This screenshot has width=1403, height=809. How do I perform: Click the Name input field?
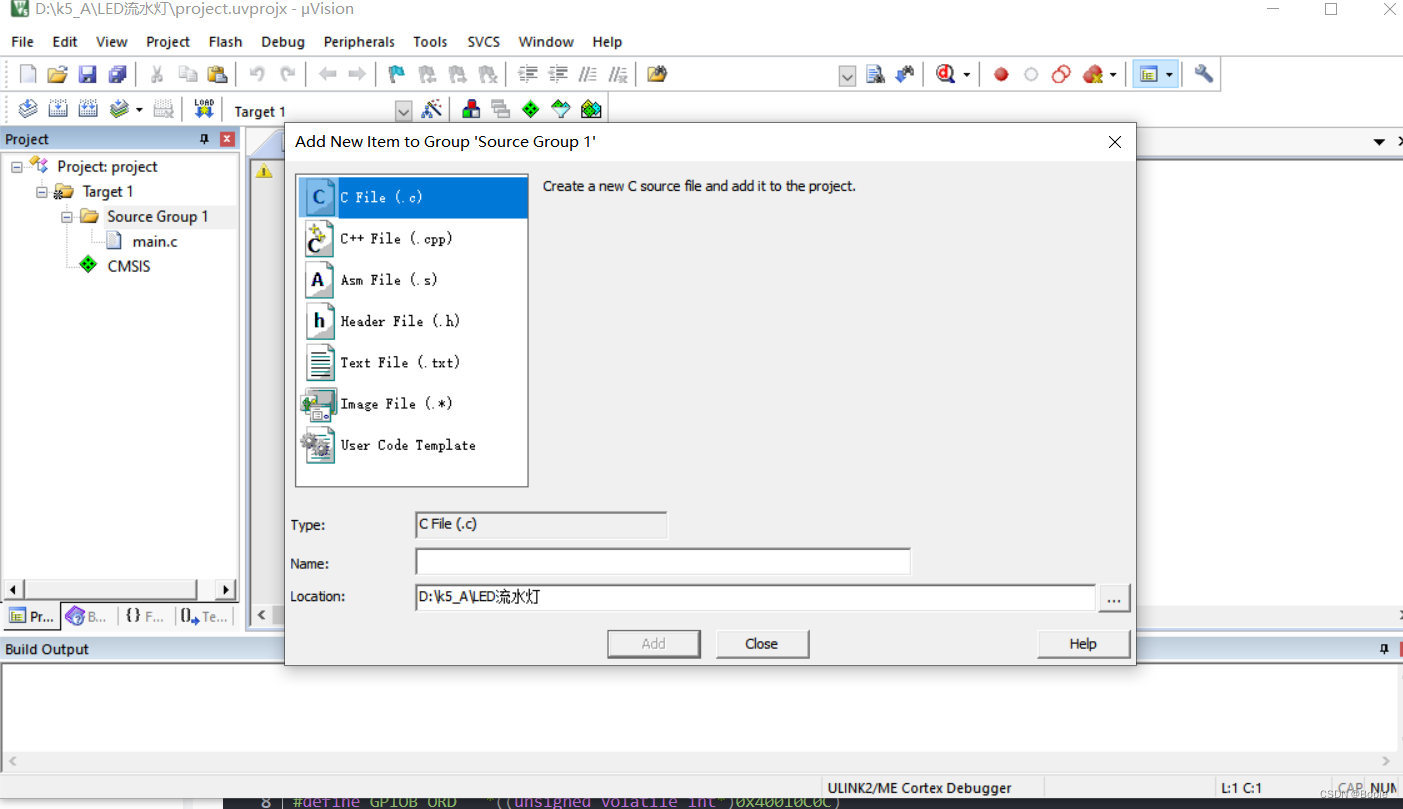point(663,562)
